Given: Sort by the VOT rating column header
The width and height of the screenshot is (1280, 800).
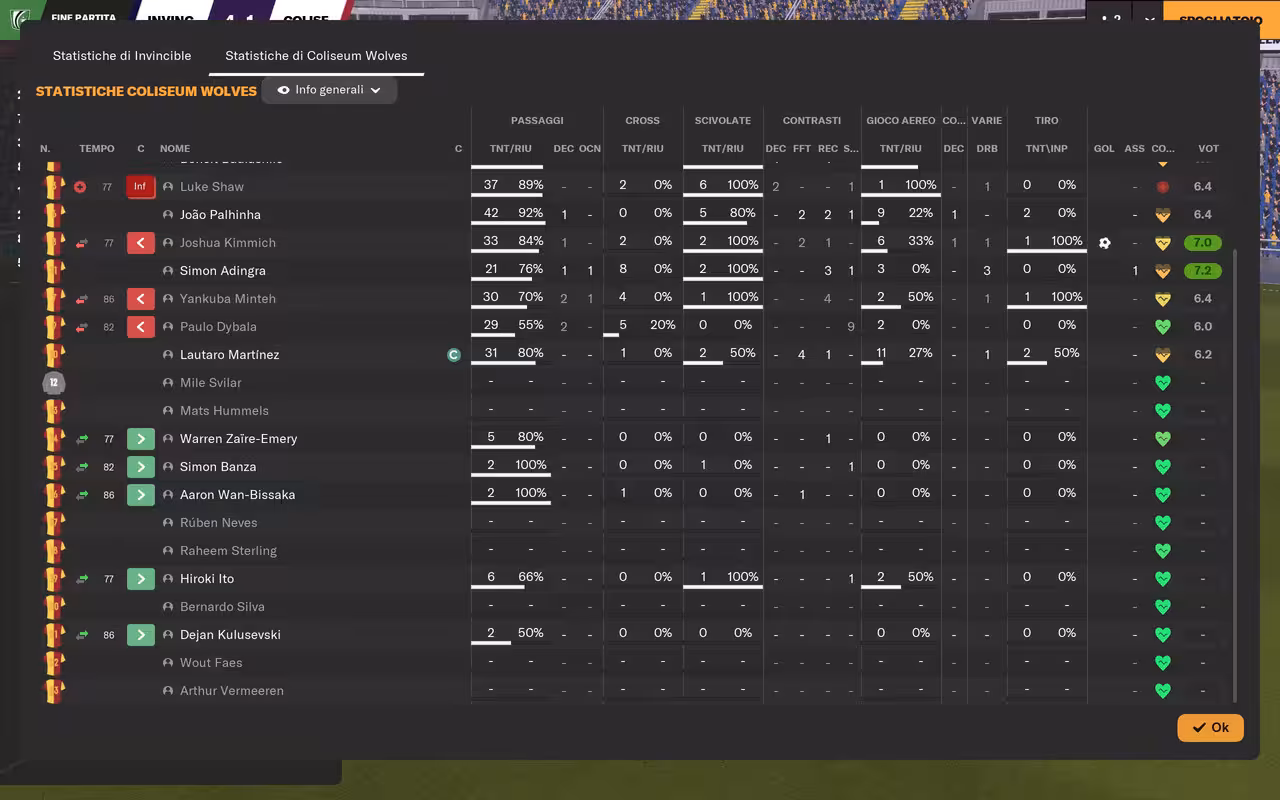Looking at the screenshot, I should tap(1208, 149).
